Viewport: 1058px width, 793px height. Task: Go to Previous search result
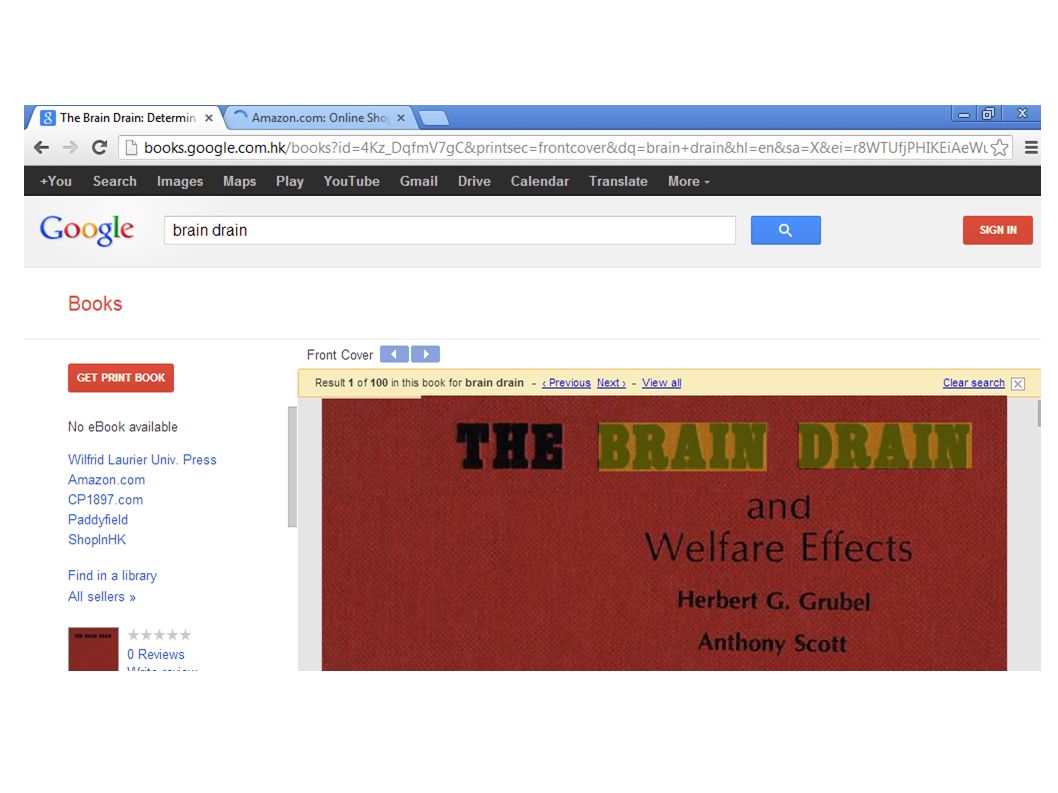(x=566, y=383)
